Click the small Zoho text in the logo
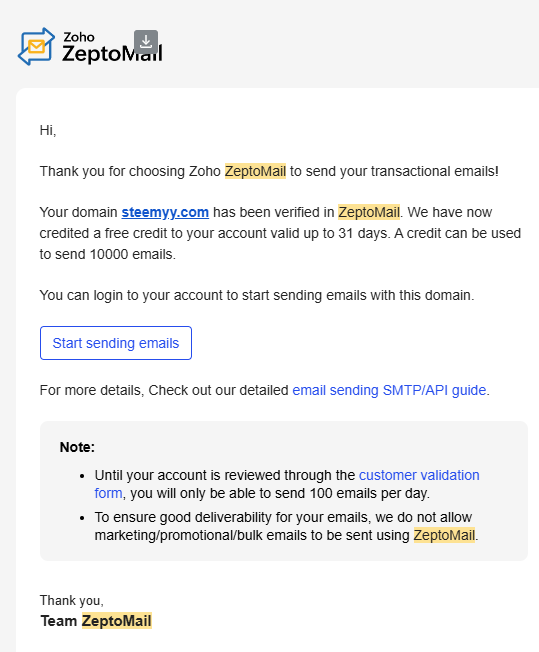The image size is (539, 652). (x=79, y=37)
